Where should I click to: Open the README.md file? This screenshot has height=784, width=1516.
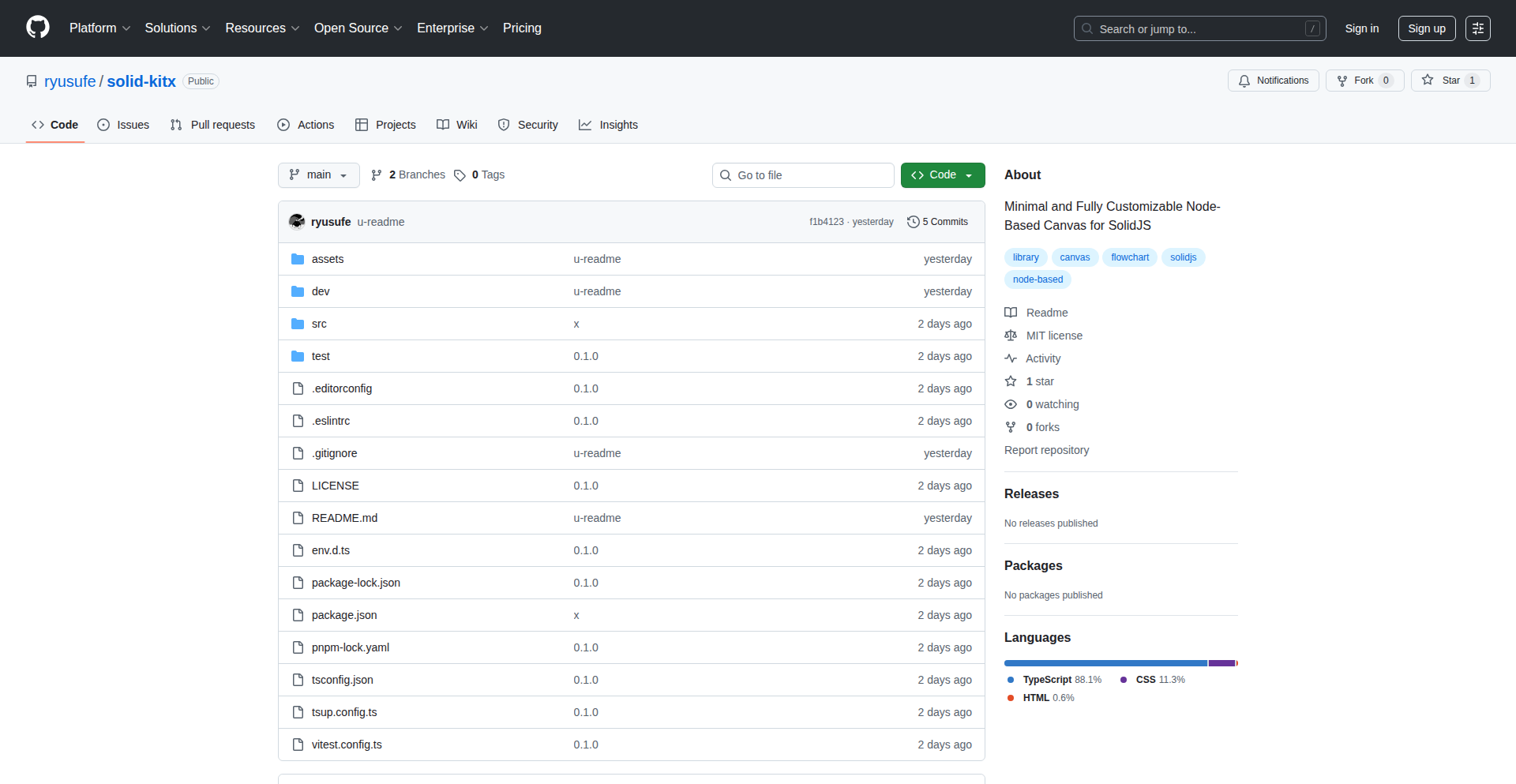click(x=344, y=517)
